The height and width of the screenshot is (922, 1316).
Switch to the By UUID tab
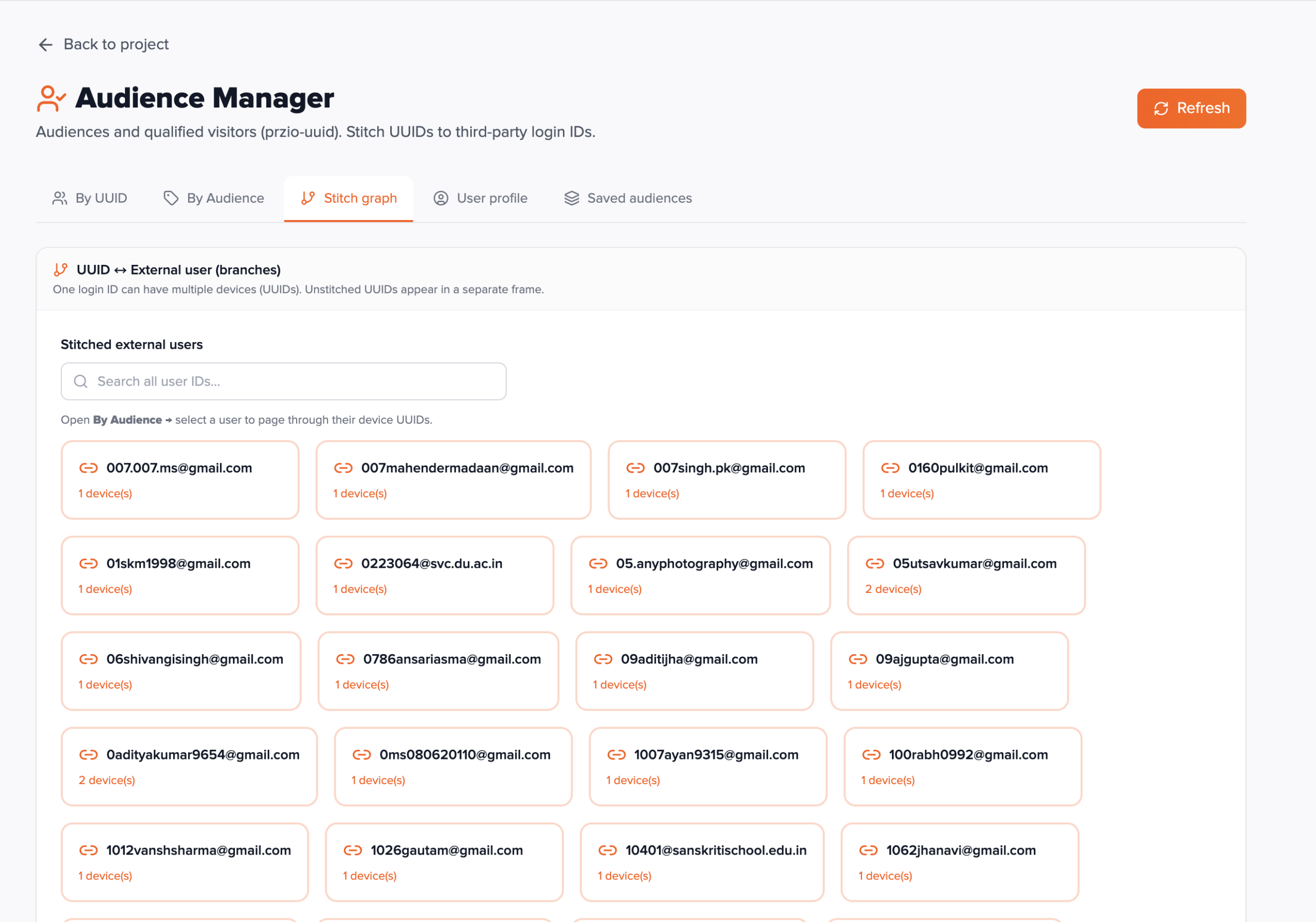pos(90,198)
